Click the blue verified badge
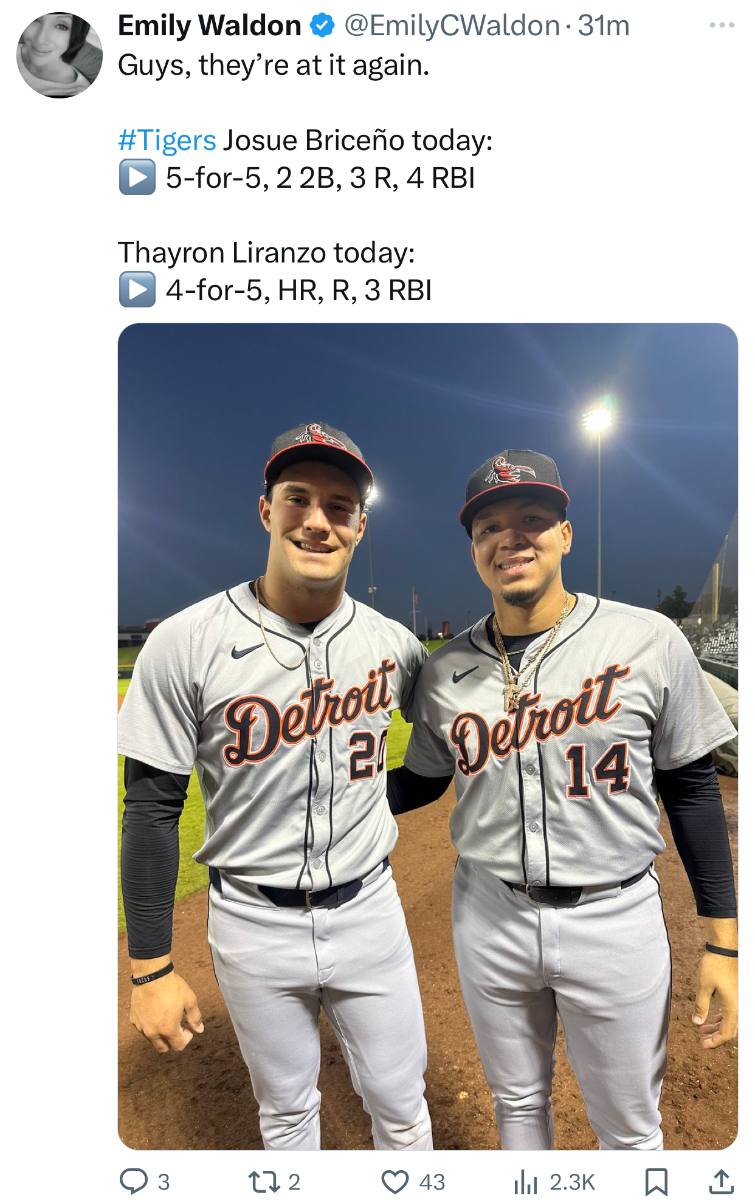 (x=323, y=25)
